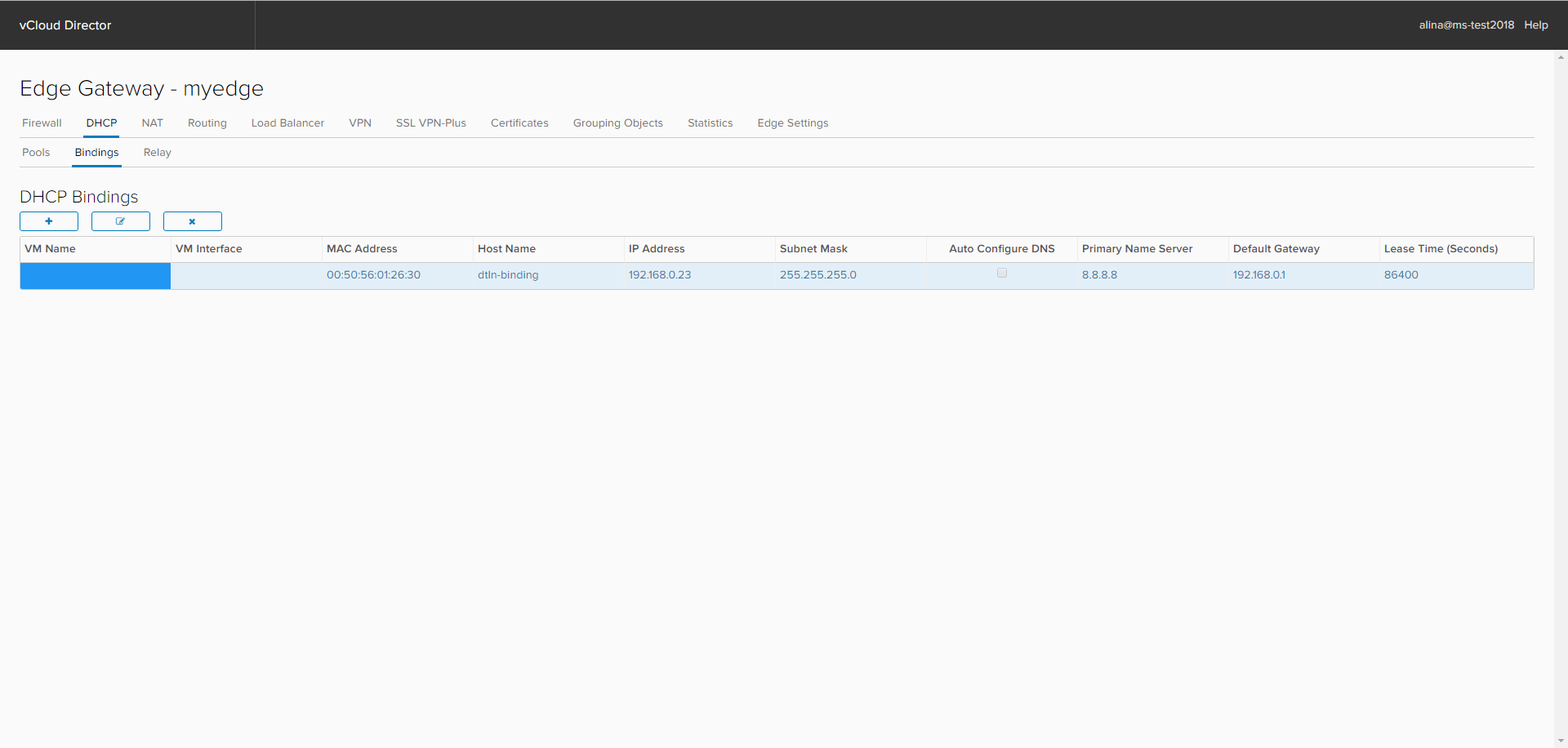Open the Certificates tab
Viewport: 1568px width, 748px height.
click(x=519, y=122)
